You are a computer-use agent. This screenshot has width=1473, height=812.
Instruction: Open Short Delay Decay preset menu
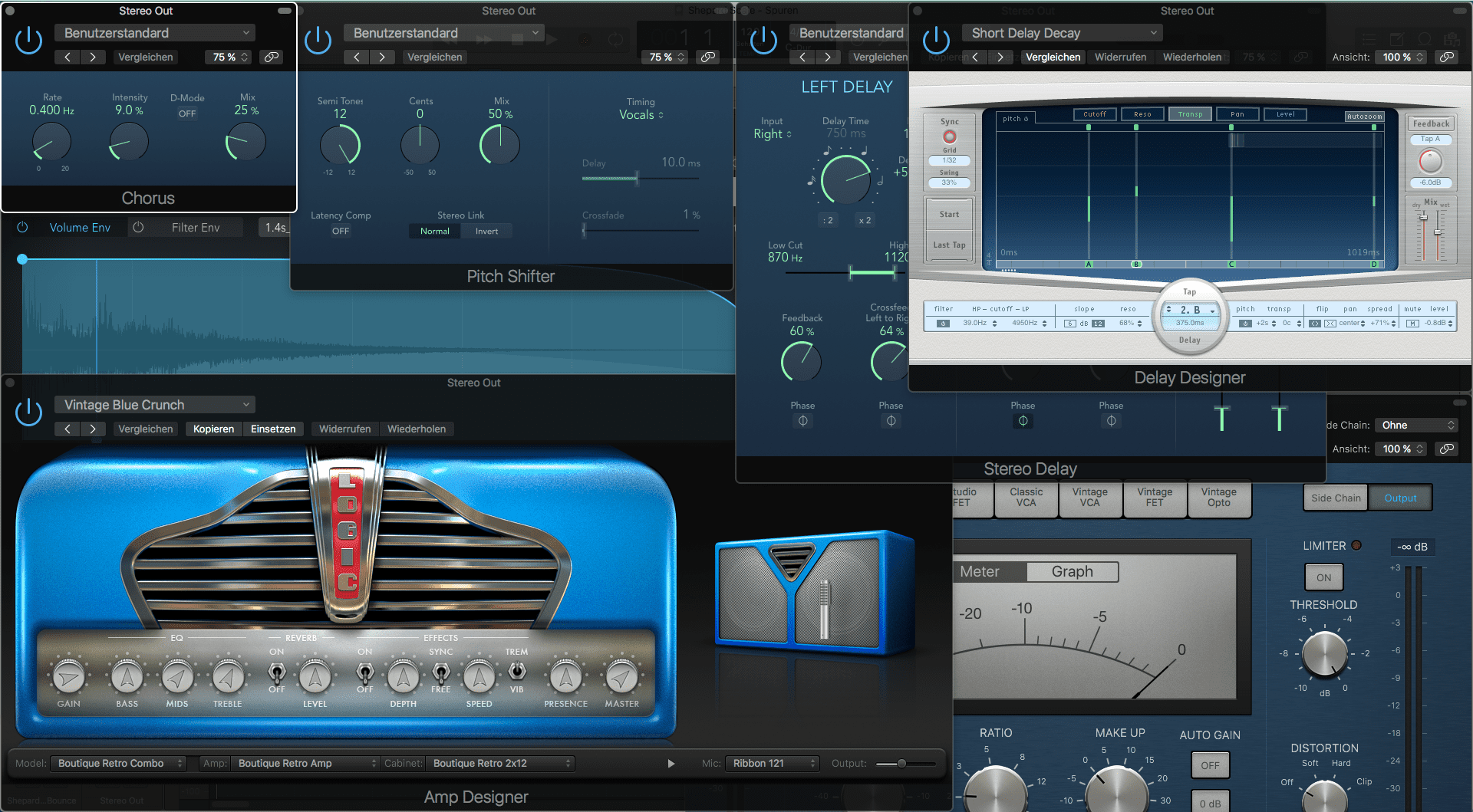click(x=1062, y=33)
